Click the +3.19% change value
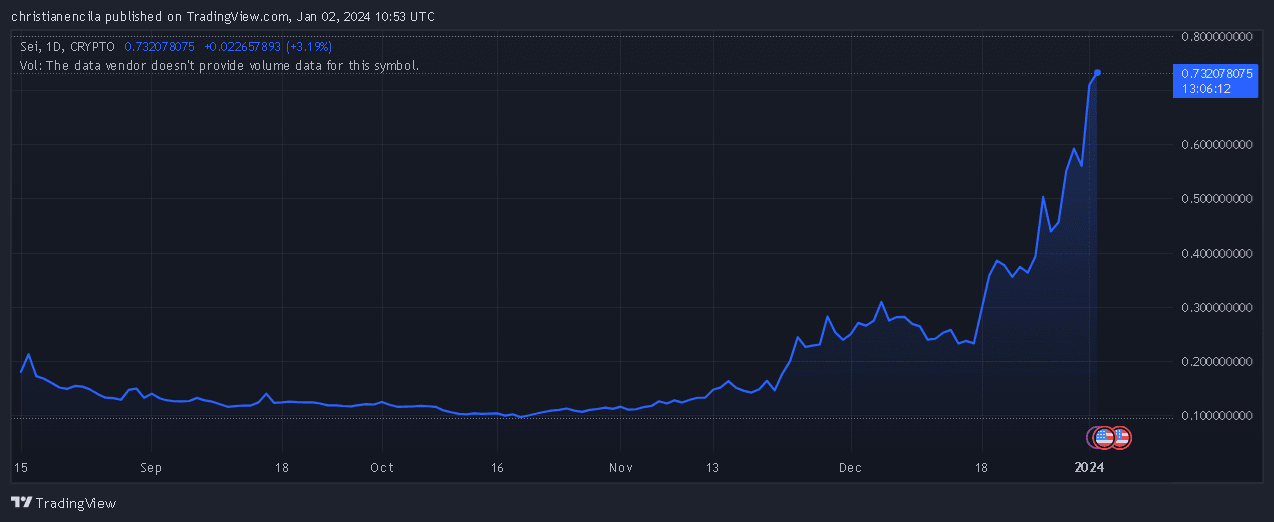This screenshot has height=522, width=1274. (308, 47)
